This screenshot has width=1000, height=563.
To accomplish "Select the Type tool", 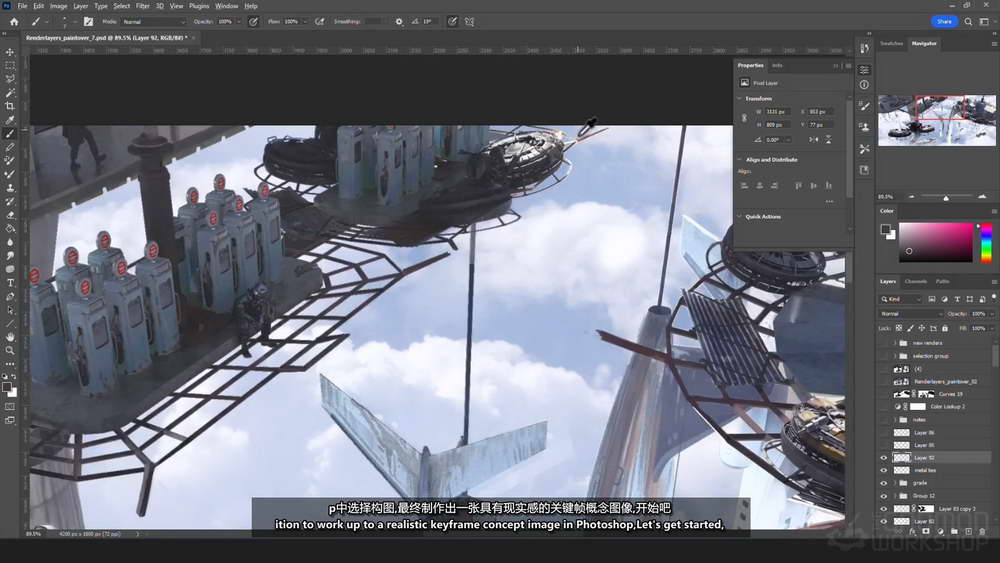I will [x=10, y=282].
